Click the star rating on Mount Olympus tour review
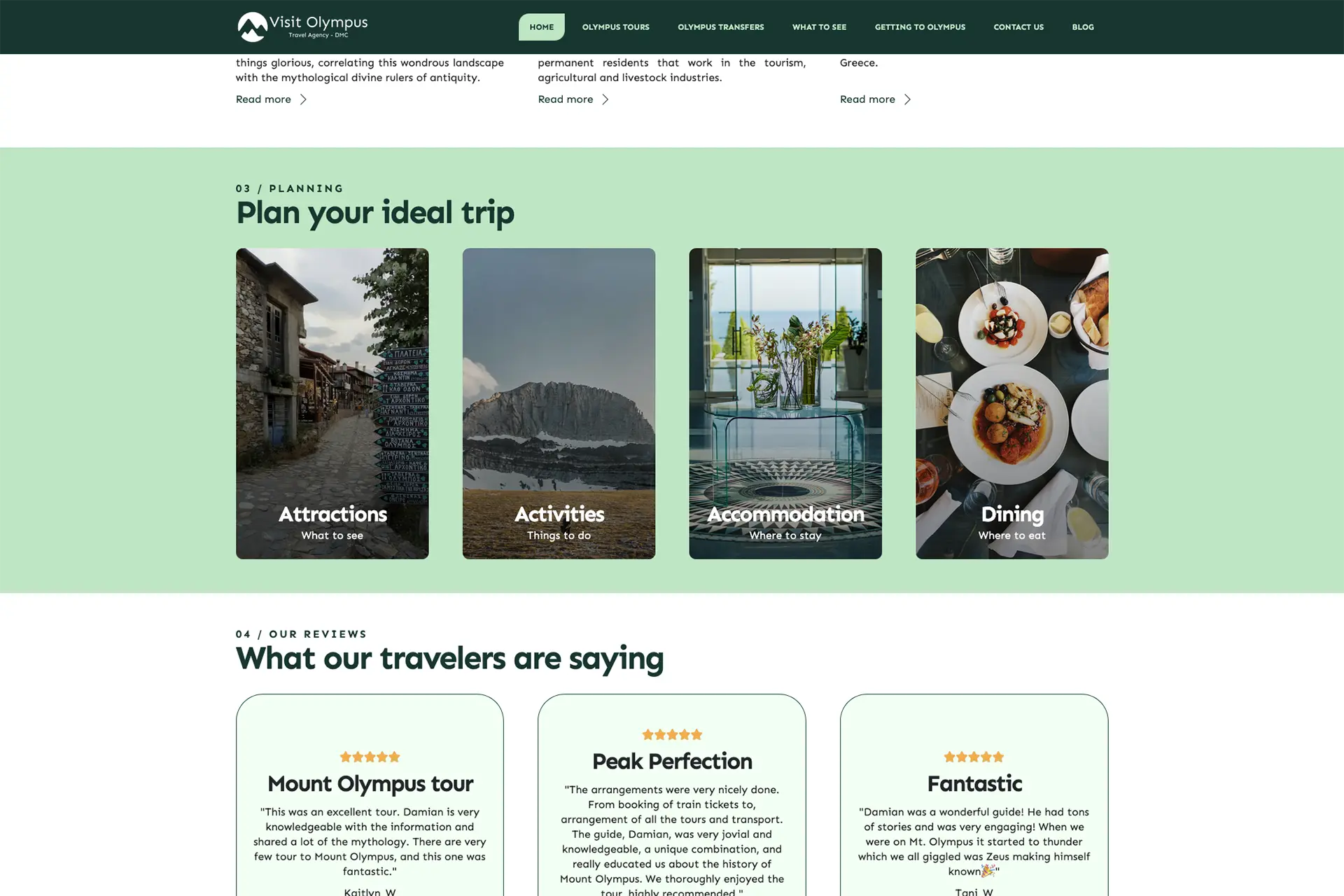Image resolution: width=1344 pixels, height=896 pixels. 370,757
